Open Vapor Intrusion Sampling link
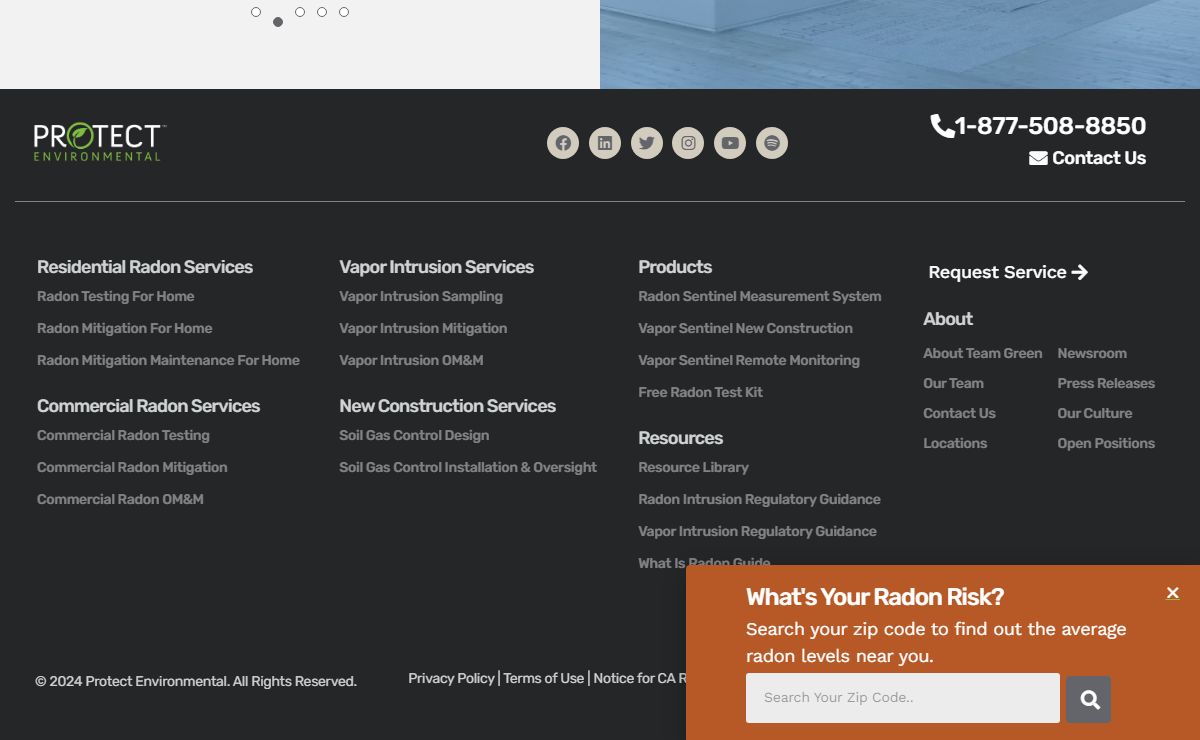1200x740 pixels. pyautogui.click(x=421, y=296)
